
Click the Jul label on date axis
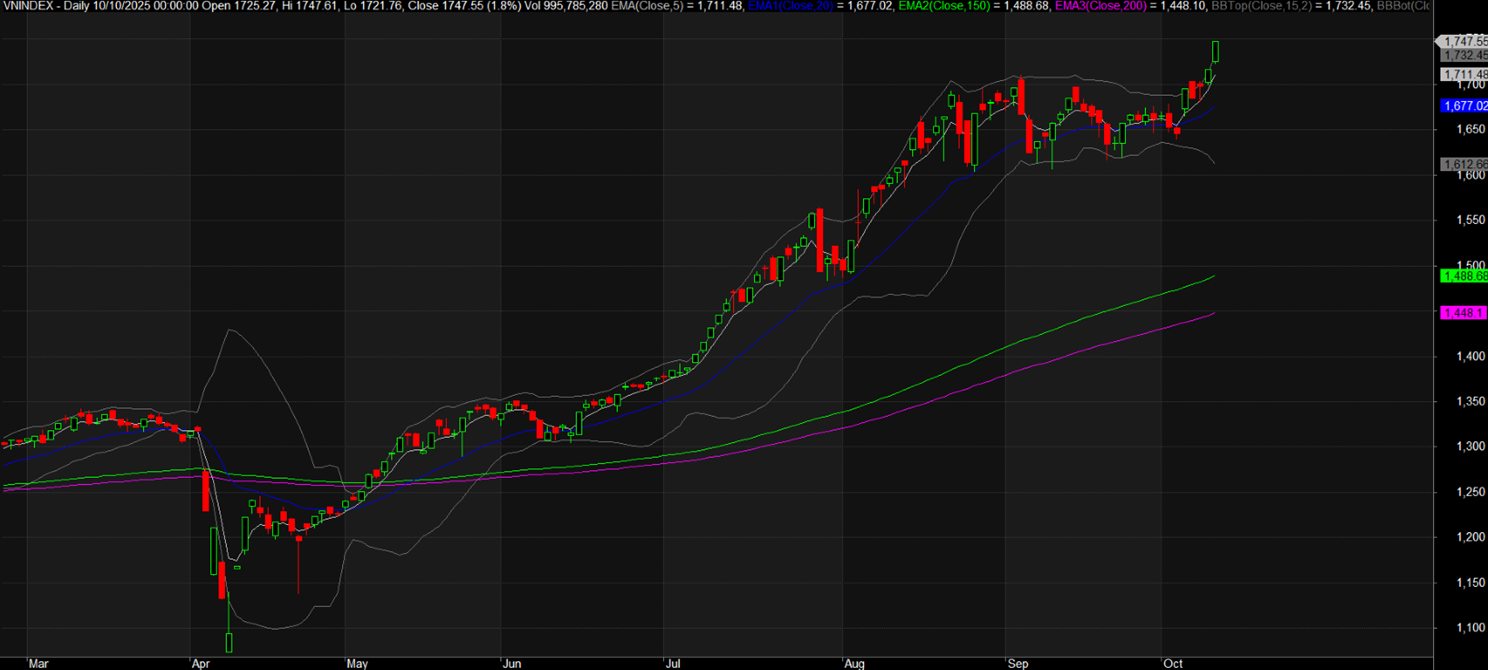pos(673,662)
